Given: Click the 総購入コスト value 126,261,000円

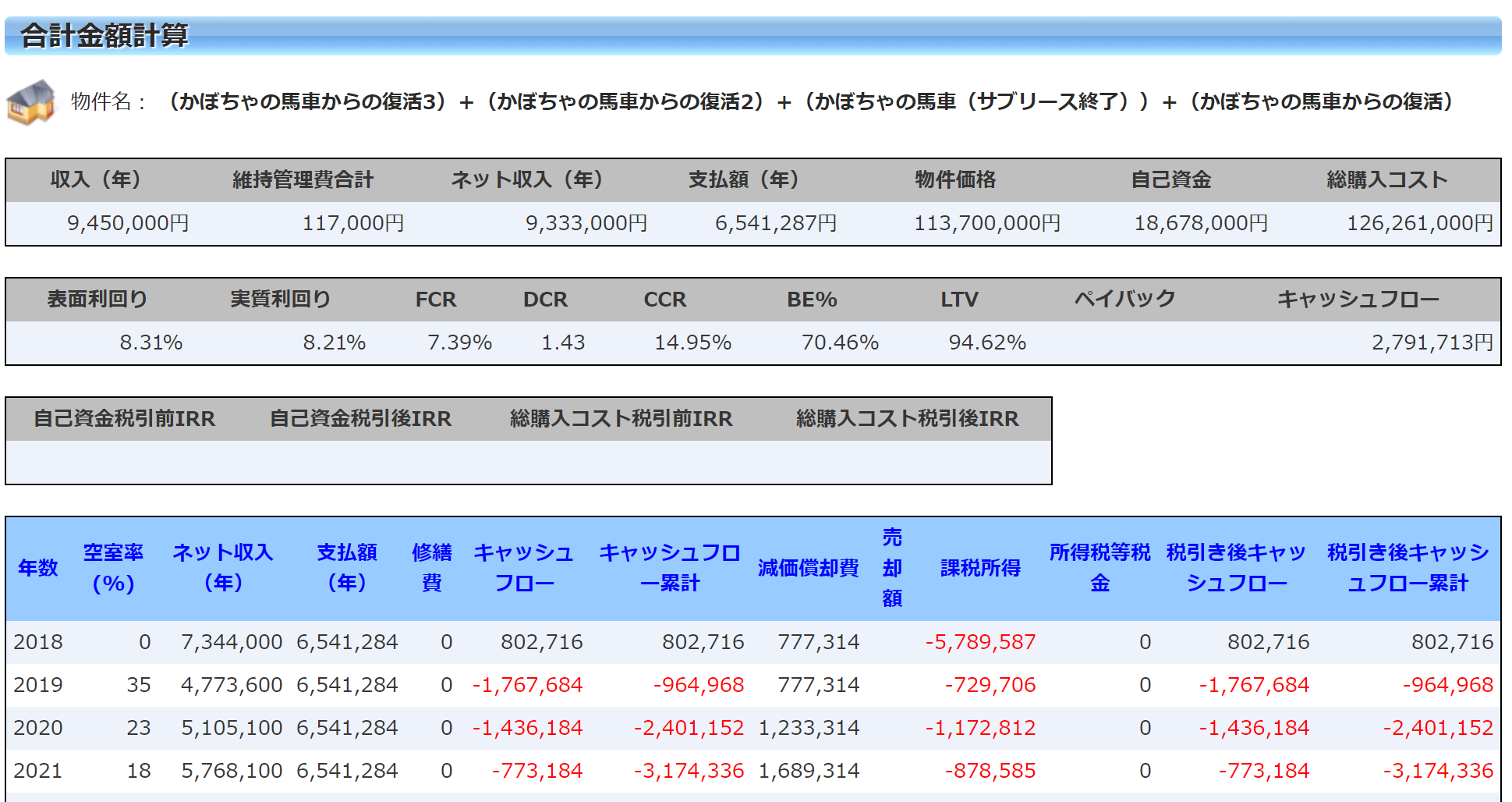Looking at the screenshot, I should point(1419,224).
